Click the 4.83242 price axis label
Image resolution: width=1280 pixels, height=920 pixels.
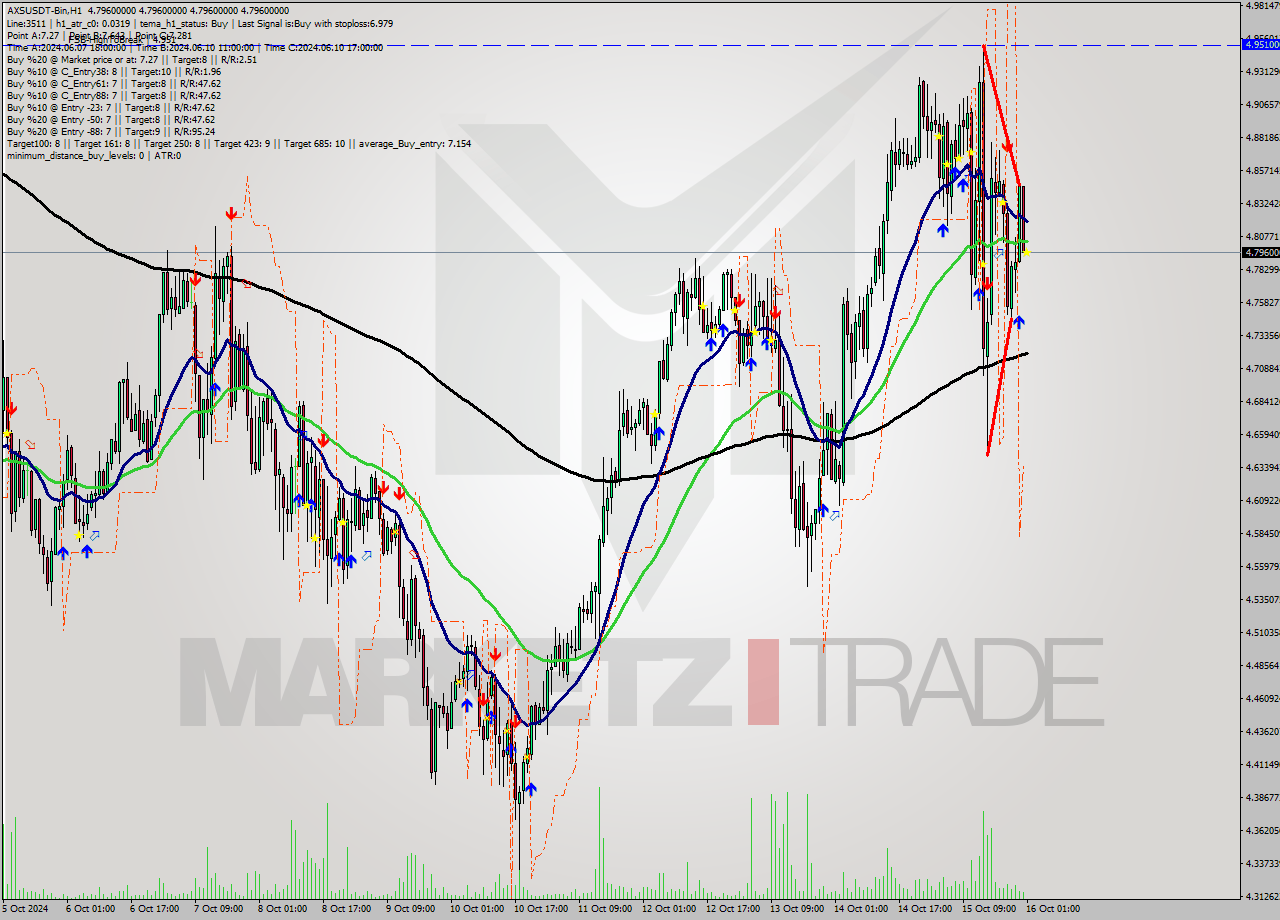pyautogui.click(x=1262, y=204)
